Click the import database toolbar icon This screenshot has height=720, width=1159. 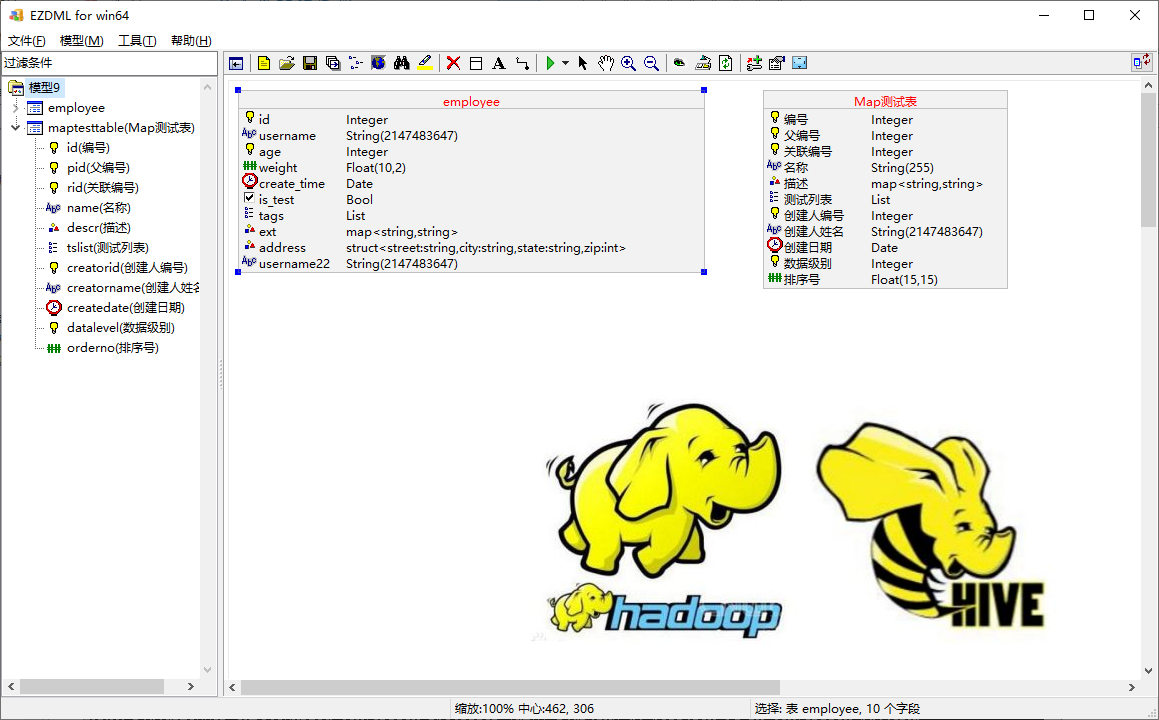click(x=703, y=64)
